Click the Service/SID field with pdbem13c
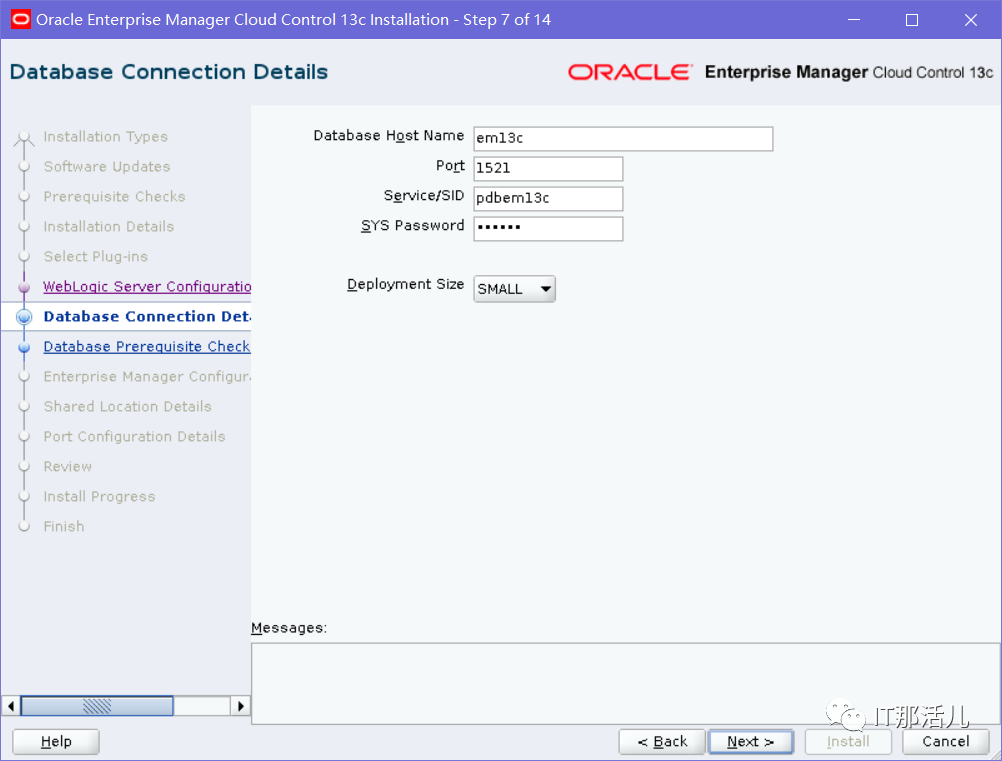The width and height of the screenshot is (1002, 761). [x=548, y=199]
